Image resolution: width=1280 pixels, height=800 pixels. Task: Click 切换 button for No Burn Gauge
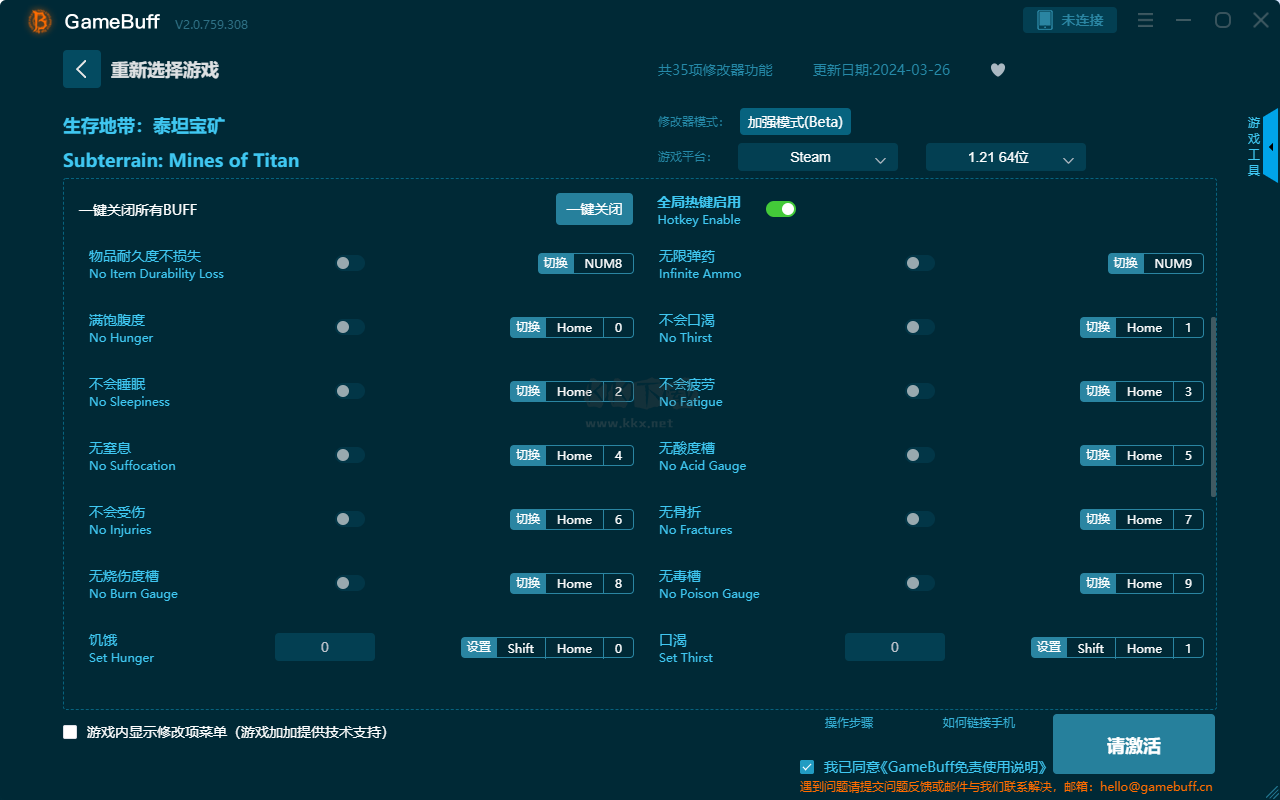[528, 583]
